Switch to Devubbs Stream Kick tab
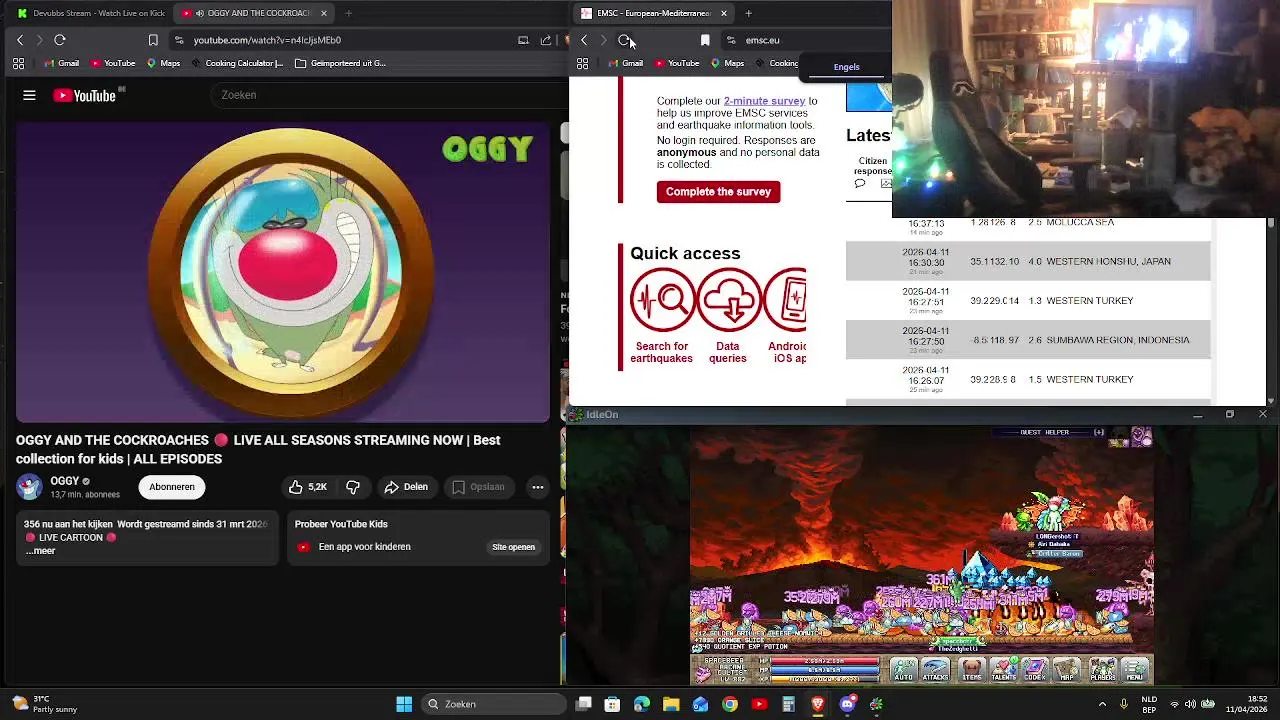The image size is (1280, 720). tap(89, 13)
